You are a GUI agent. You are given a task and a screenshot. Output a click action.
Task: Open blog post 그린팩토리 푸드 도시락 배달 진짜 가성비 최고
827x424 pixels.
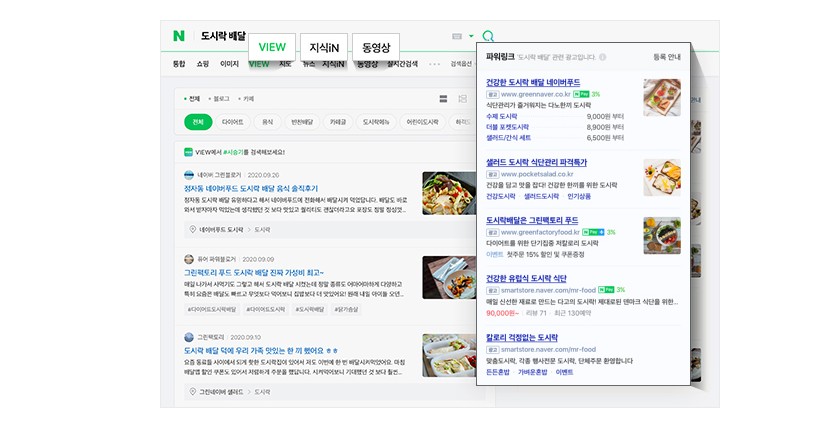click(254, 273)
